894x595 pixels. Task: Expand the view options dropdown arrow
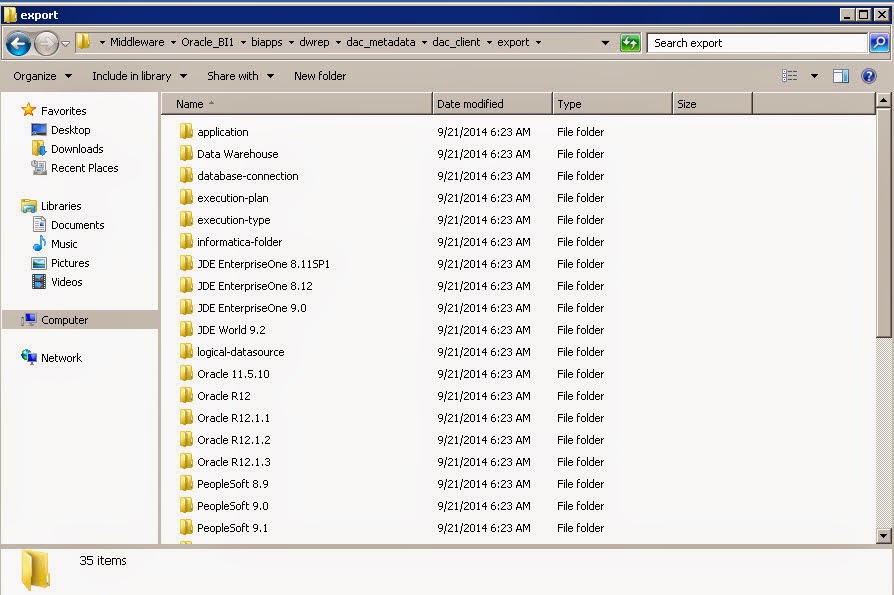click(814, 76)
